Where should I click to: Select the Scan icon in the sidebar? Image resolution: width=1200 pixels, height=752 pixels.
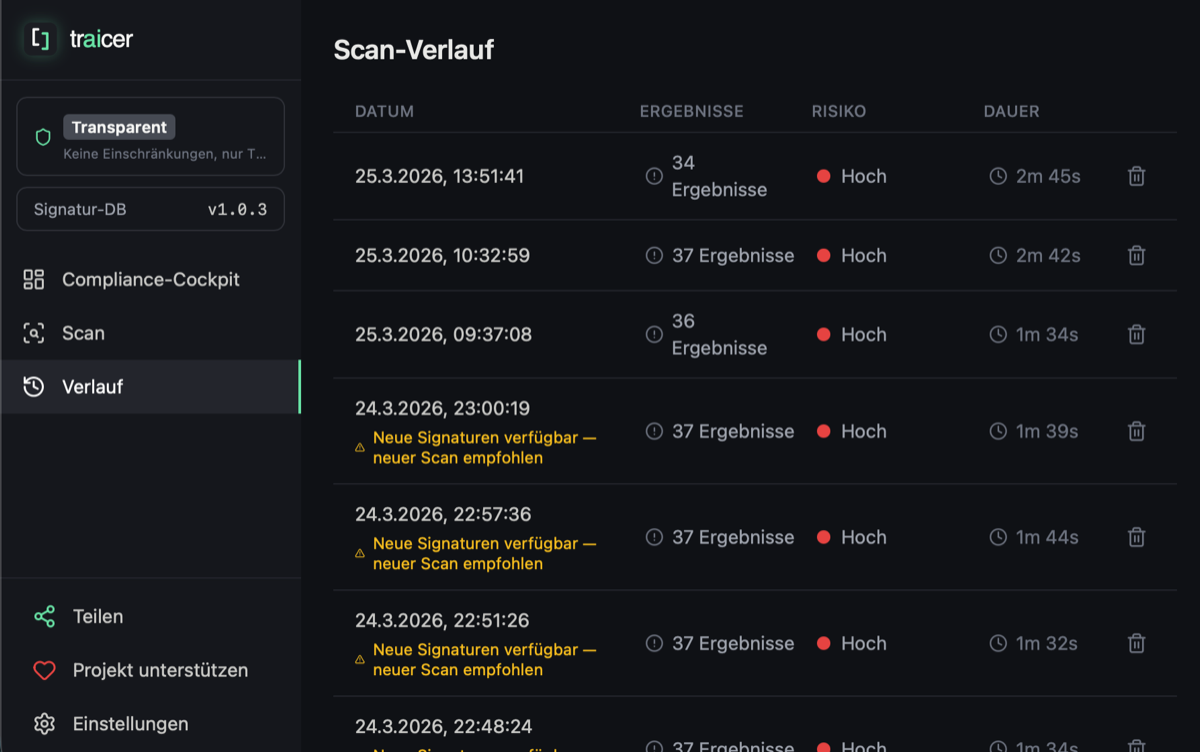[x=33, y=333]
